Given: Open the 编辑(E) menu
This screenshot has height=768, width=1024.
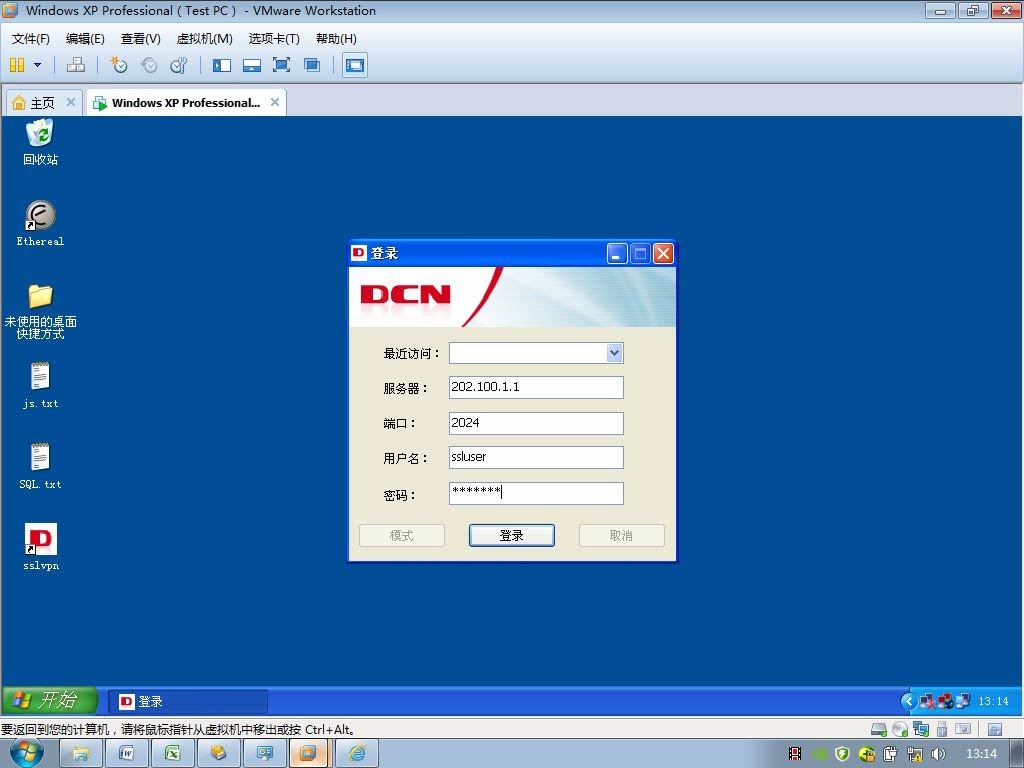Looking at the screenshot, I should (85, 39).
